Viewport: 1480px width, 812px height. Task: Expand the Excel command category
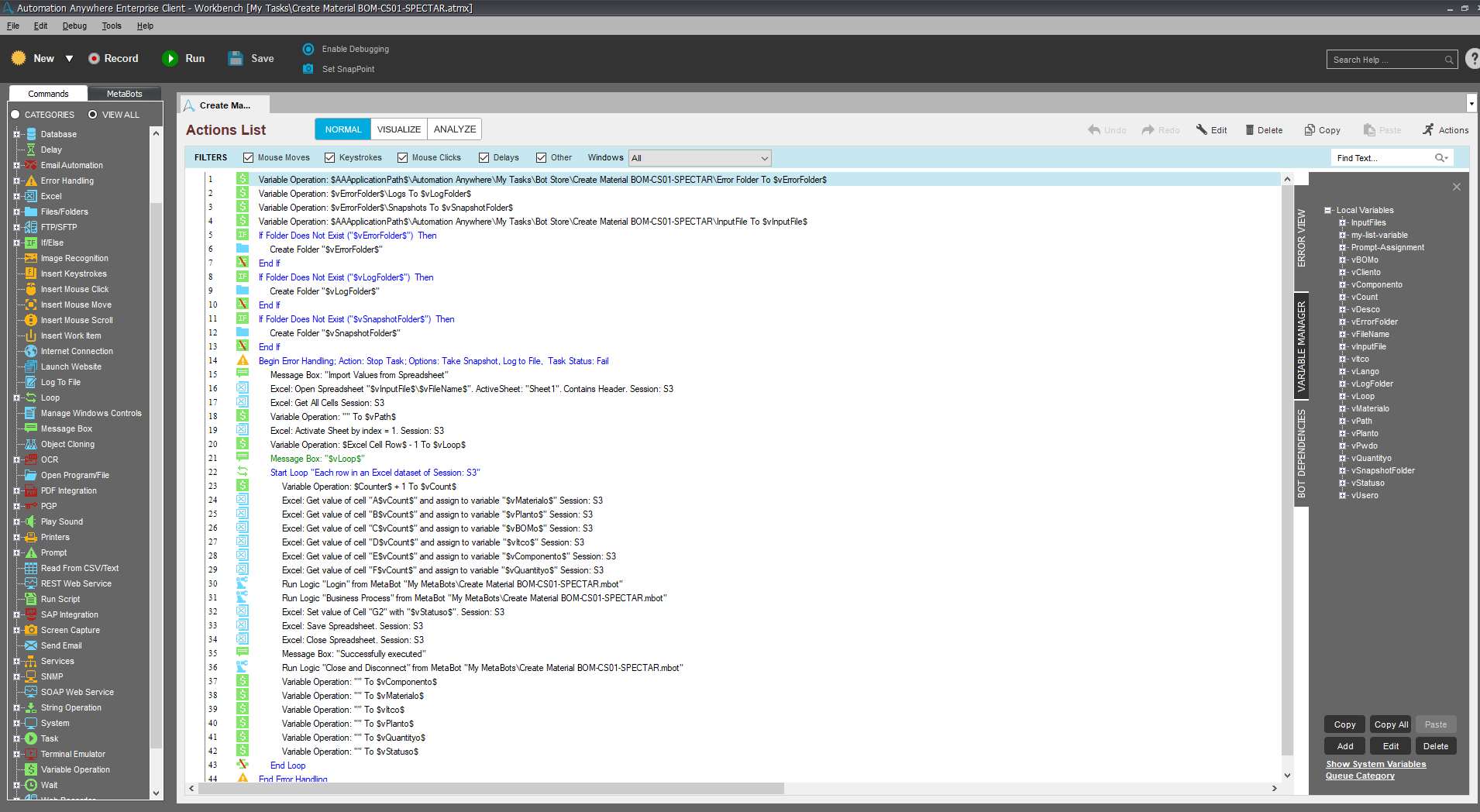16,196
